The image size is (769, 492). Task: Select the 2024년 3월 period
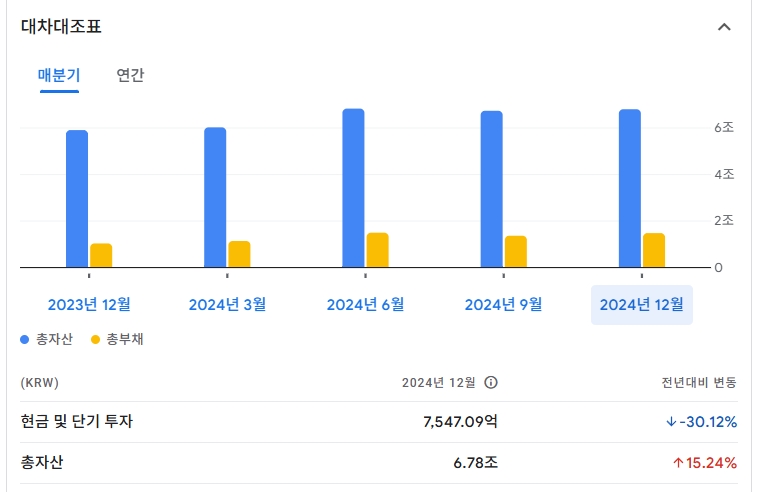228,305
